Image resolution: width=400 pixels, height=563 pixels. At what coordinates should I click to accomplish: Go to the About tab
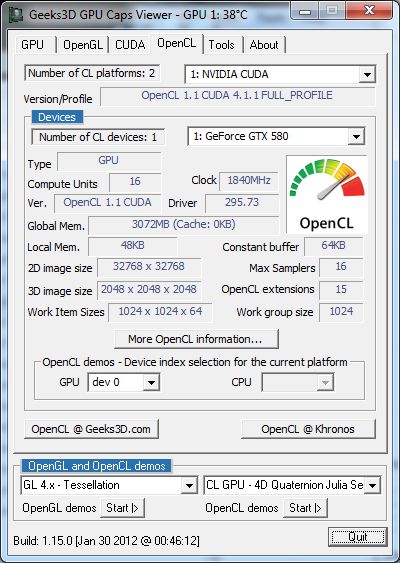[x=264, y=45]
